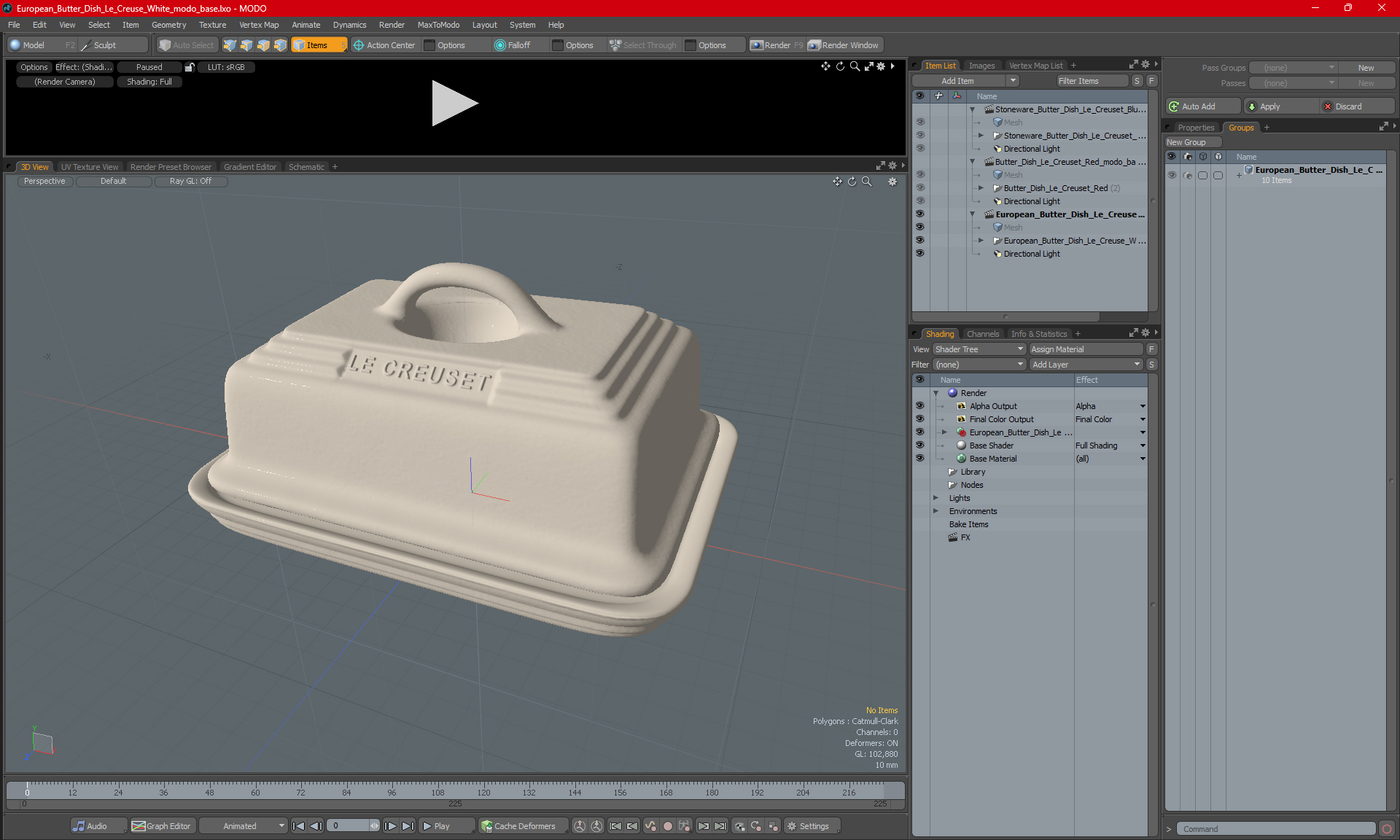
Task: Open the Vertex Map menu
Action: coord(259,25)
